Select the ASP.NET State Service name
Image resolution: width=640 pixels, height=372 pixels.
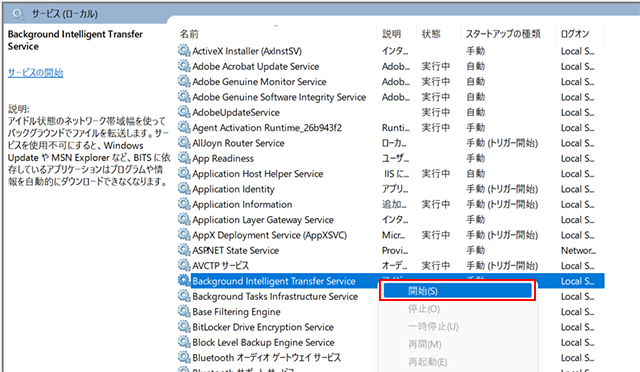[x=236, y=250]
